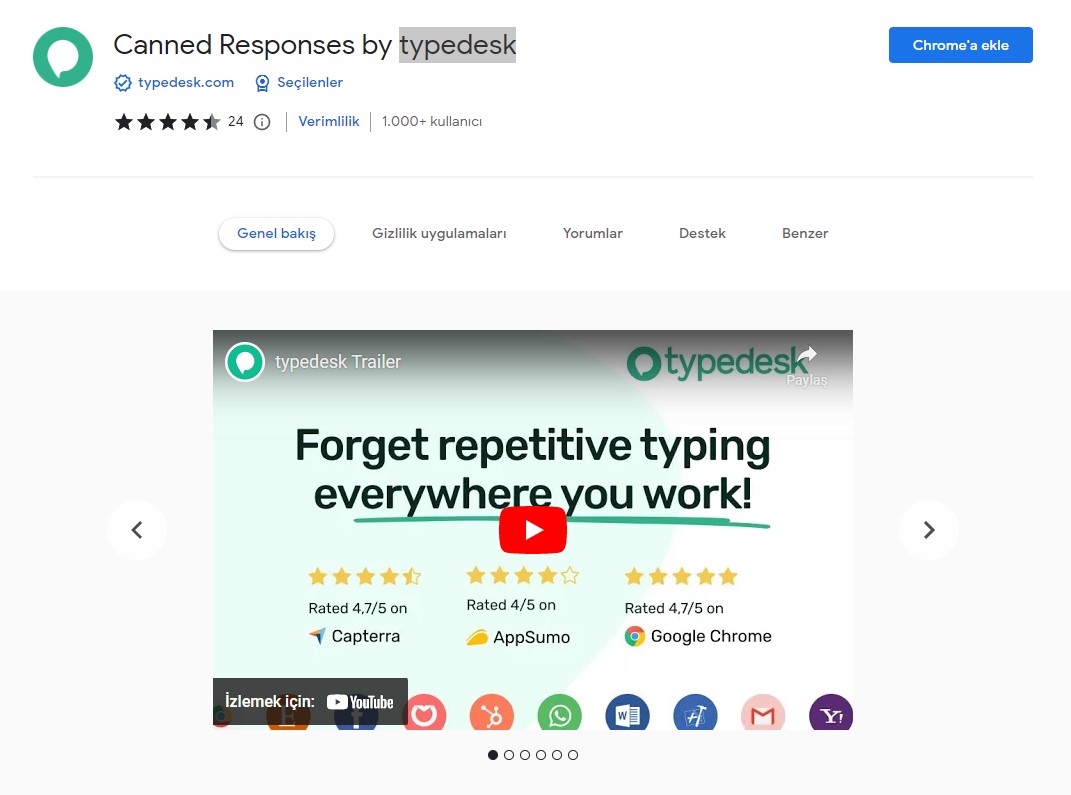Click the red heart-shaped app icon in video
Image resolution: width=1071 pixels, height=795 pixels.
424,713
